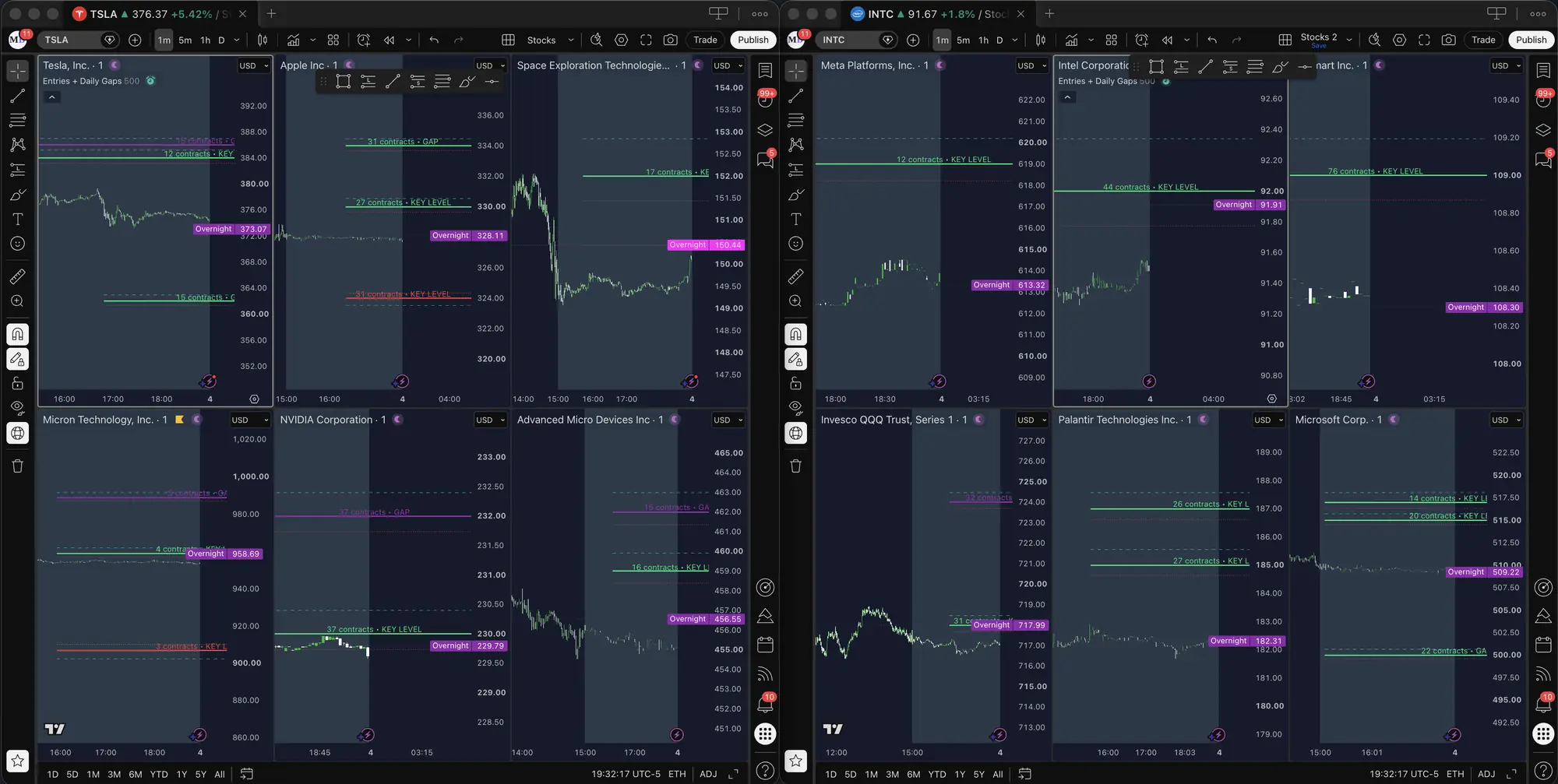Pick the trend line tool in TSLA window sidebar
1558x784 pixels.
click(17, 96)
